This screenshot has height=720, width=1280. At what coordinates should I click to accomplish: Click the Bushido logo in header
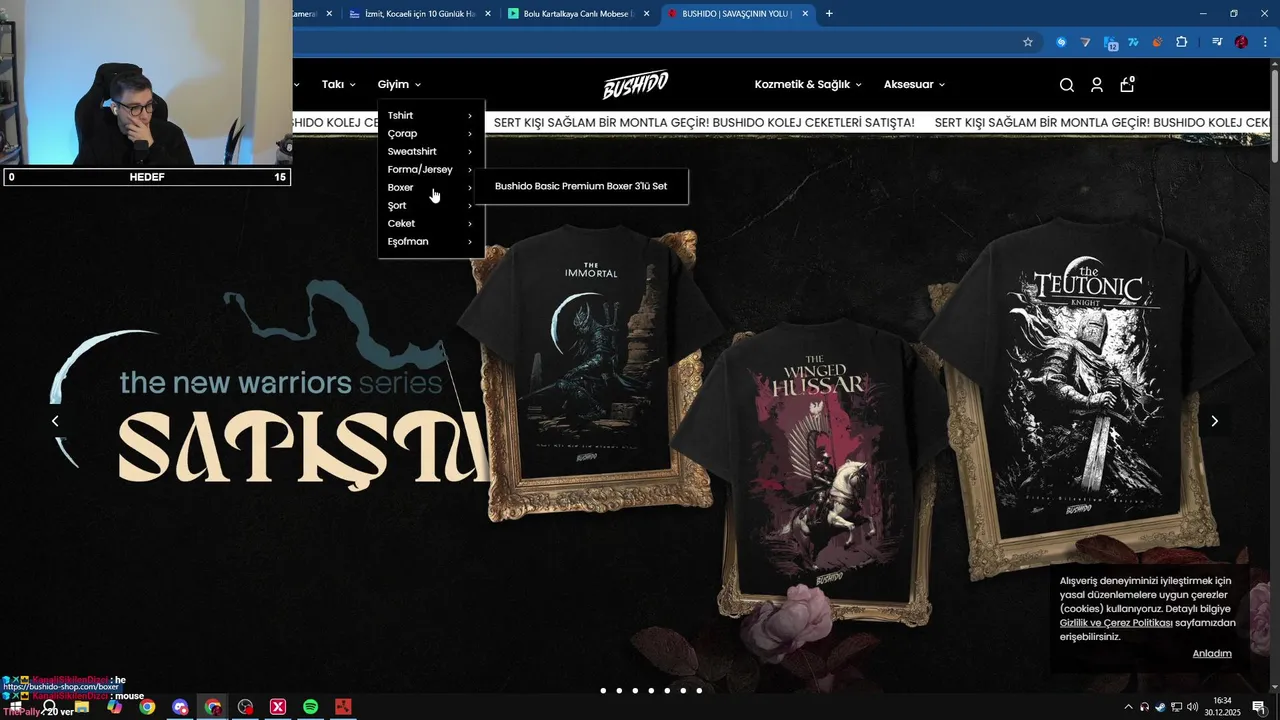click(x=635, y=85)
